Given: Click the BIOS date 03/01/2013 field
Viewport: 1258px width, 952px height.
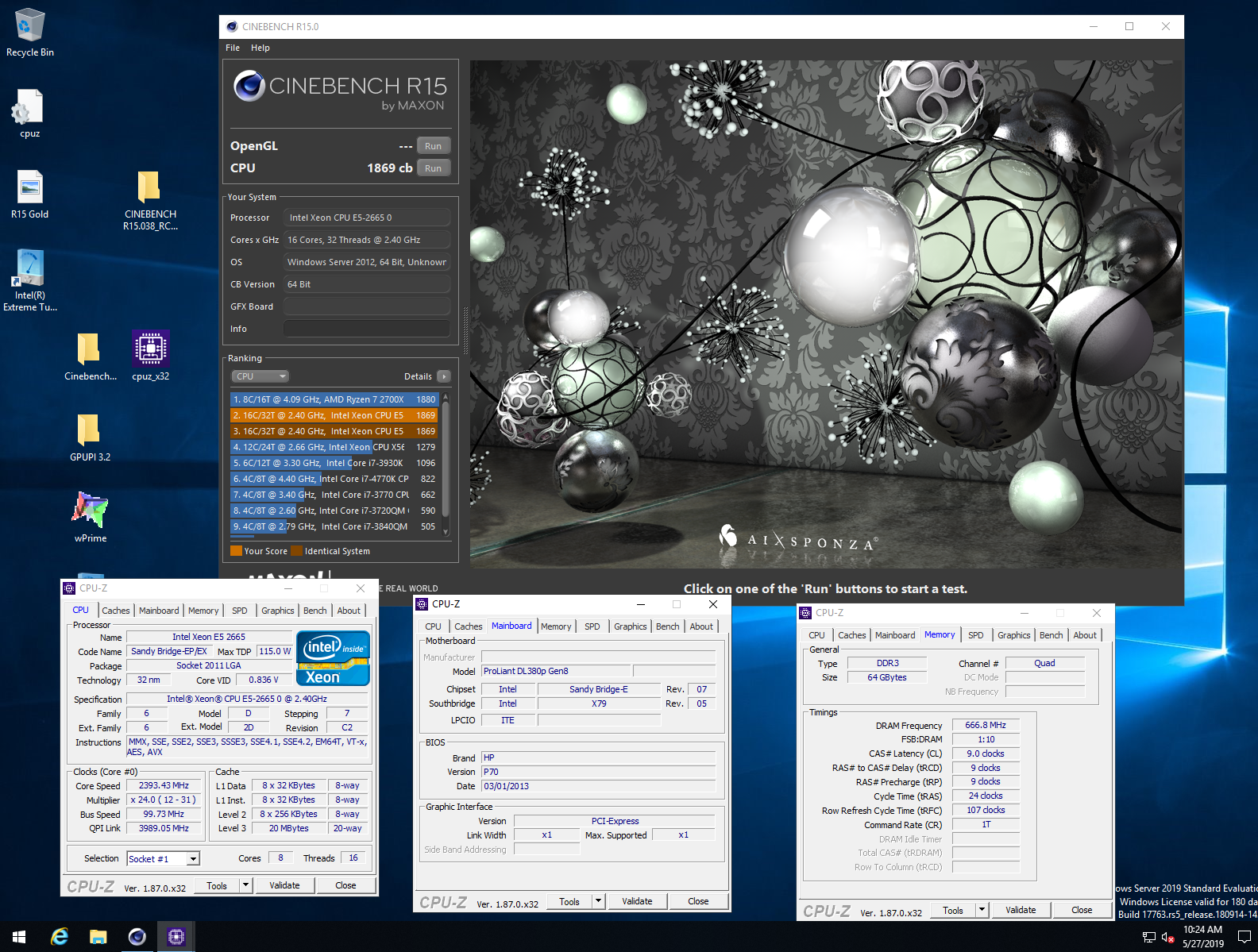Looking at the screenshot, I should 598,786.
